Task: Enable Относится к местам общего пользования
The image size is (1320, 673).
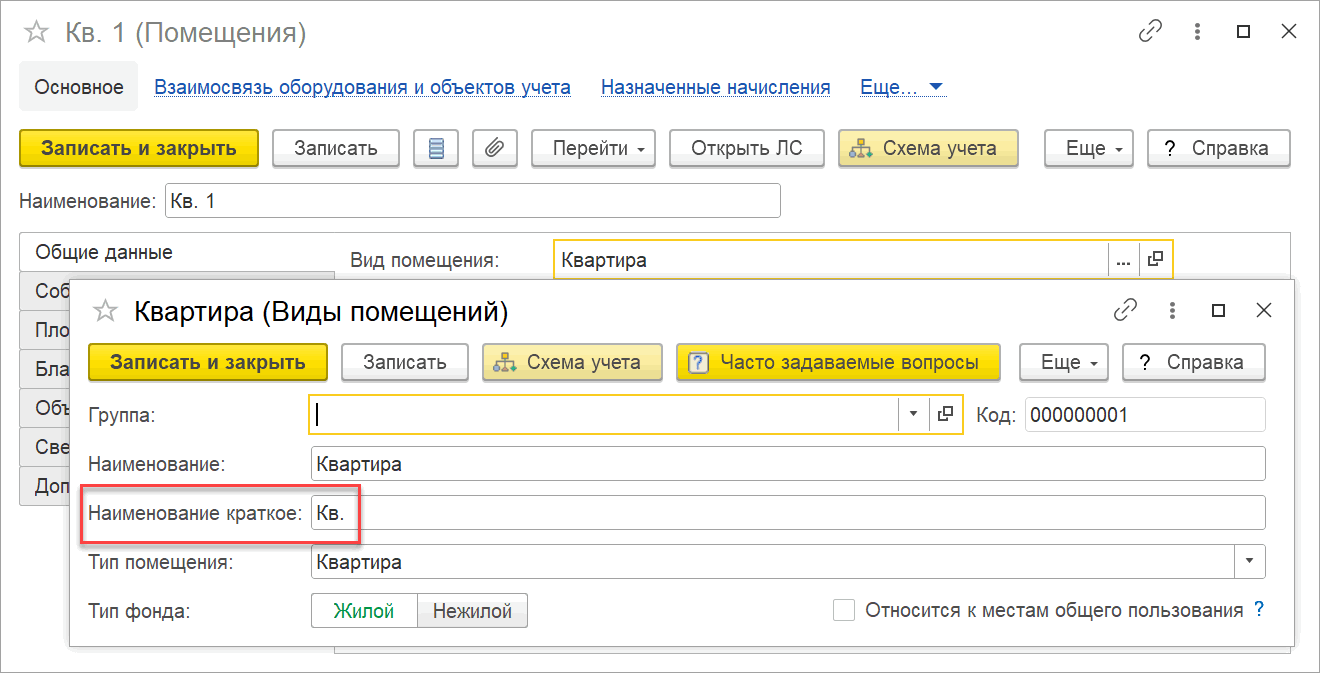Action: click(844, 610)
